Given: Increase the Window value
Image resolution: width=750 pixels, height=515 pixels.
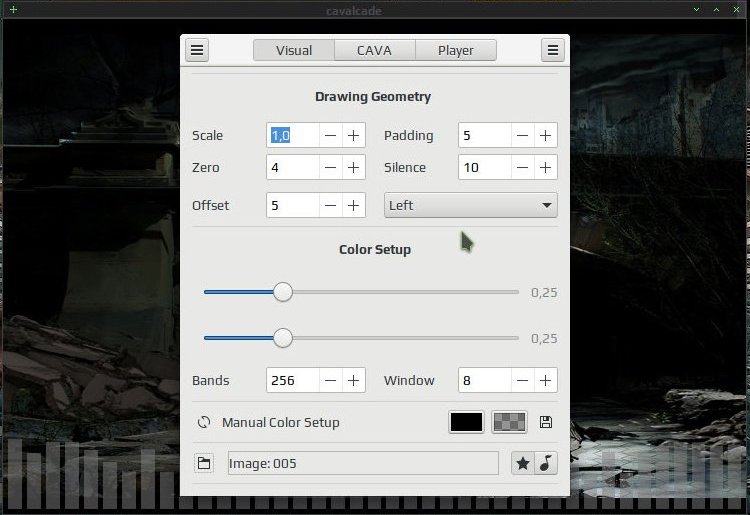Looking at the screenshot, I should pyautogui.click(x=545, y=380).
